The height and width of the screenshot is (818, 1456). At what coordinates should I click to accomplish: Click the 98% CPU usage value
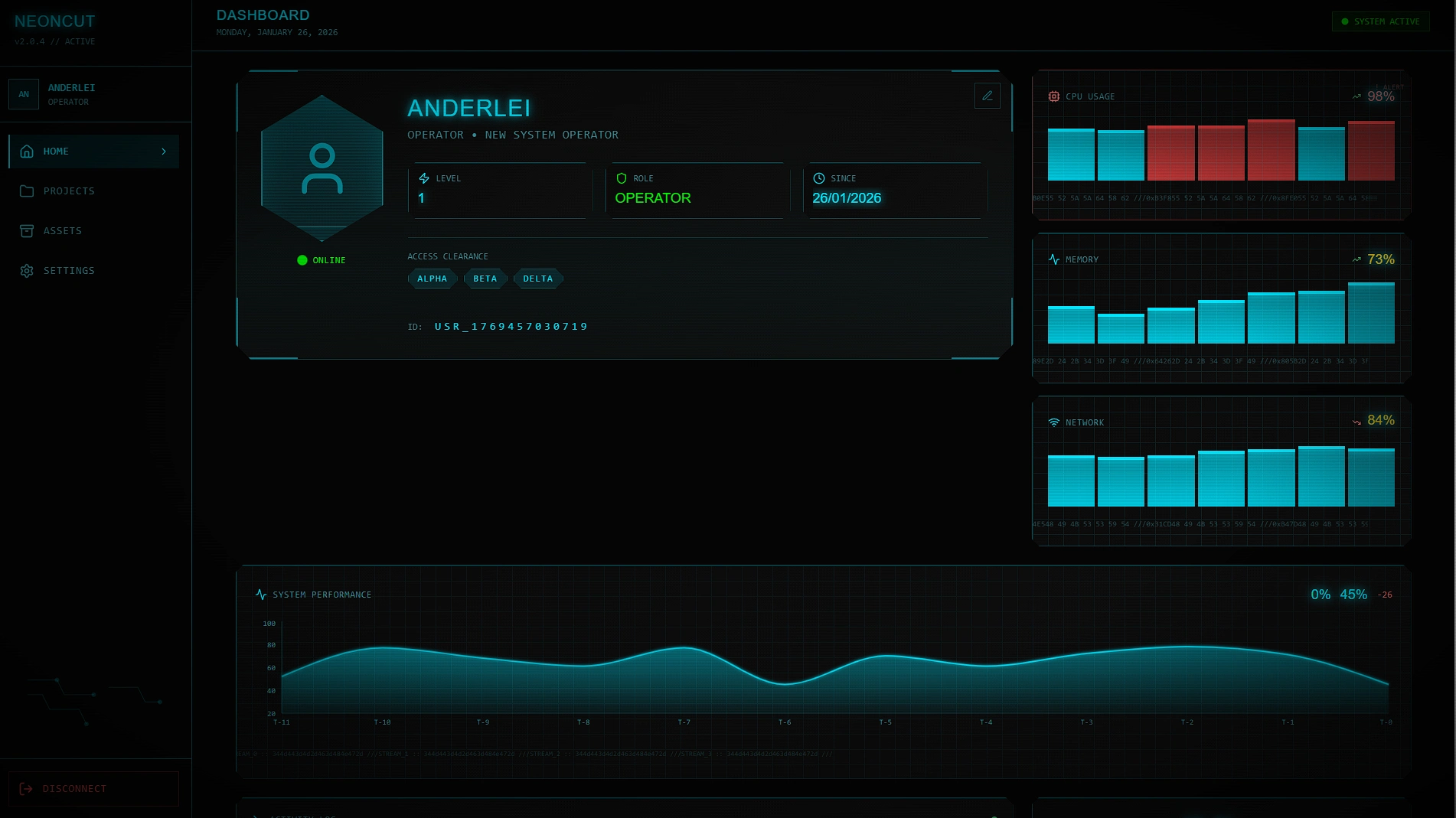coord(1381,96)
